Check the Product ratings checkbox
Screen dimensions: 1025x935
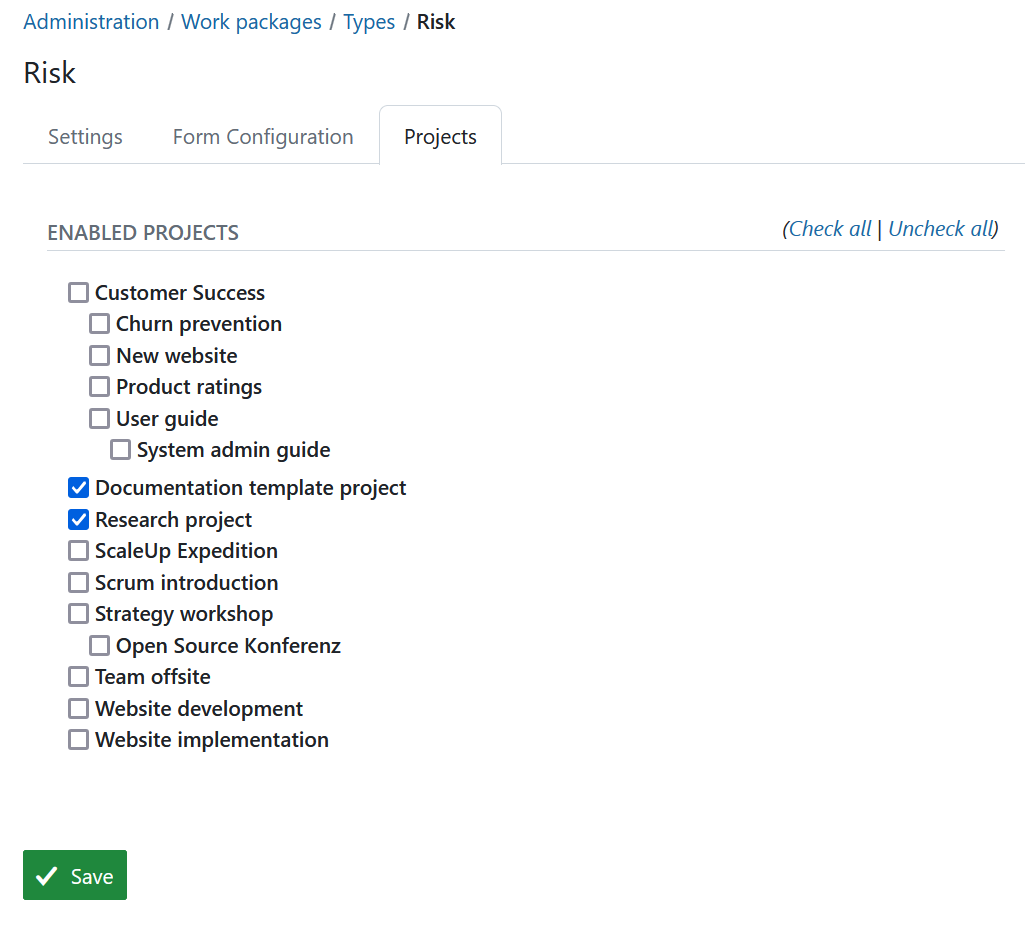(x=99, y=386)
